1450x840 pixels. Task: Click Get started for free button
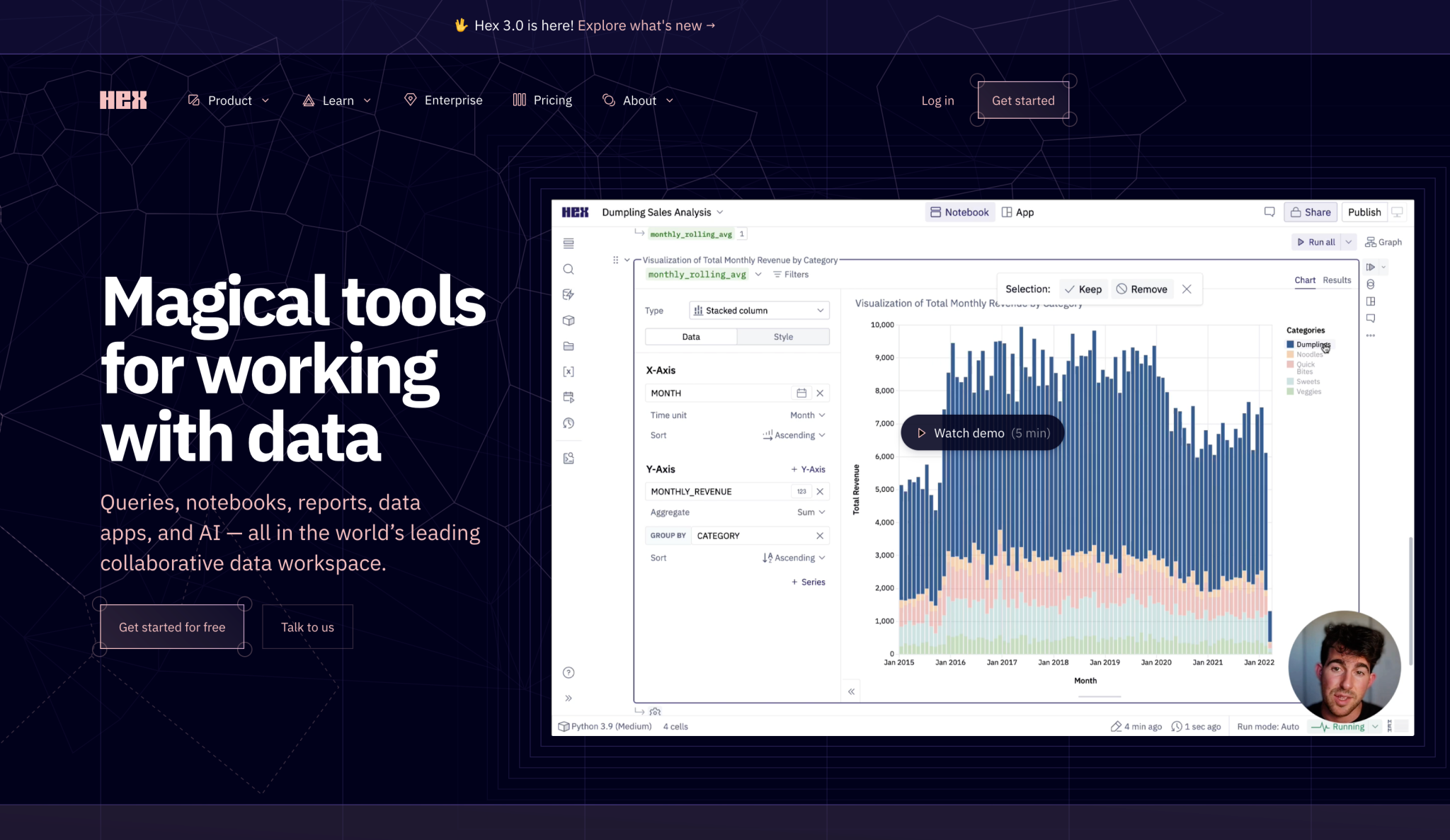(172, 627)
